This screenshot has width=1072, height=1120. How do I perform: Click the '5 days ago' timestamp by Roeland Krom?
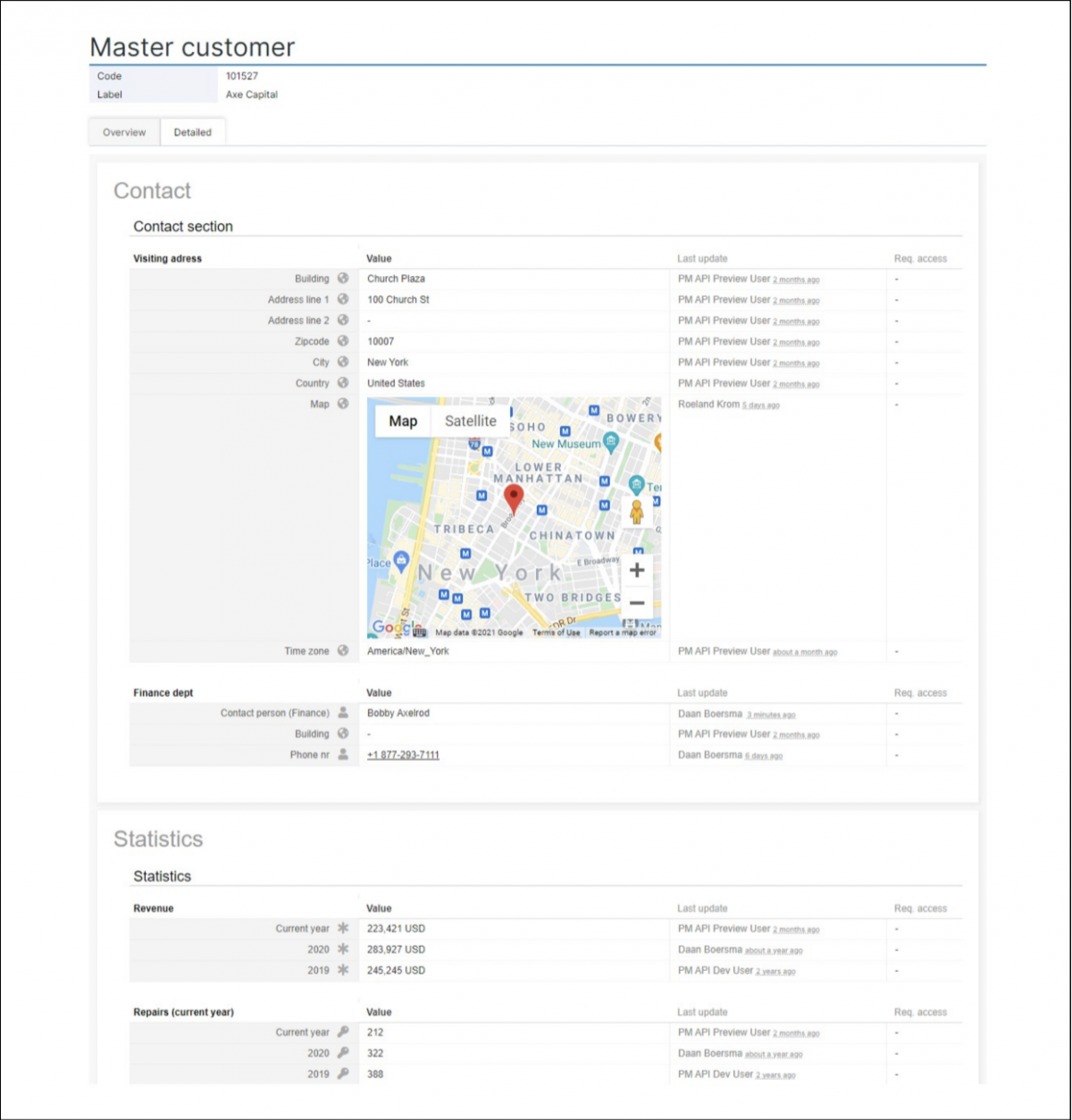(761, 405)
